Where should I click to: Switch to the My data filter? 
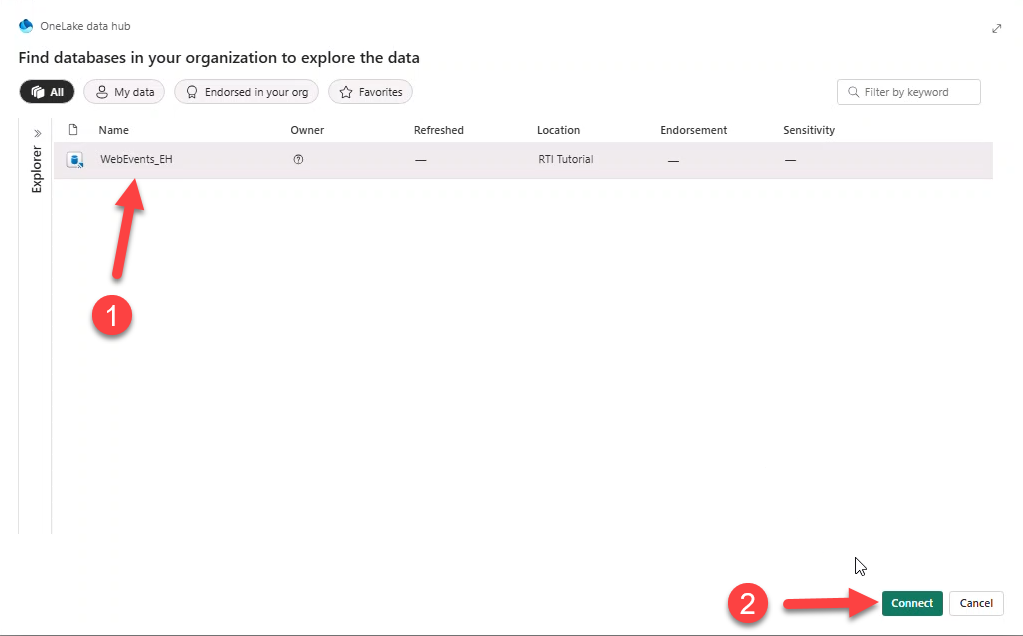[124, 92]
